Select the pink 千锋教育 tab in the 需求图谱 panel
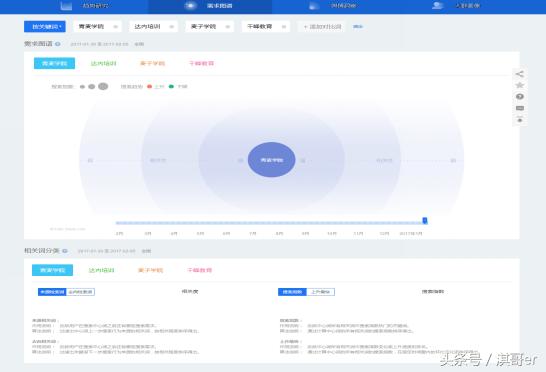546x372 pixels. (x=201, y=63)
